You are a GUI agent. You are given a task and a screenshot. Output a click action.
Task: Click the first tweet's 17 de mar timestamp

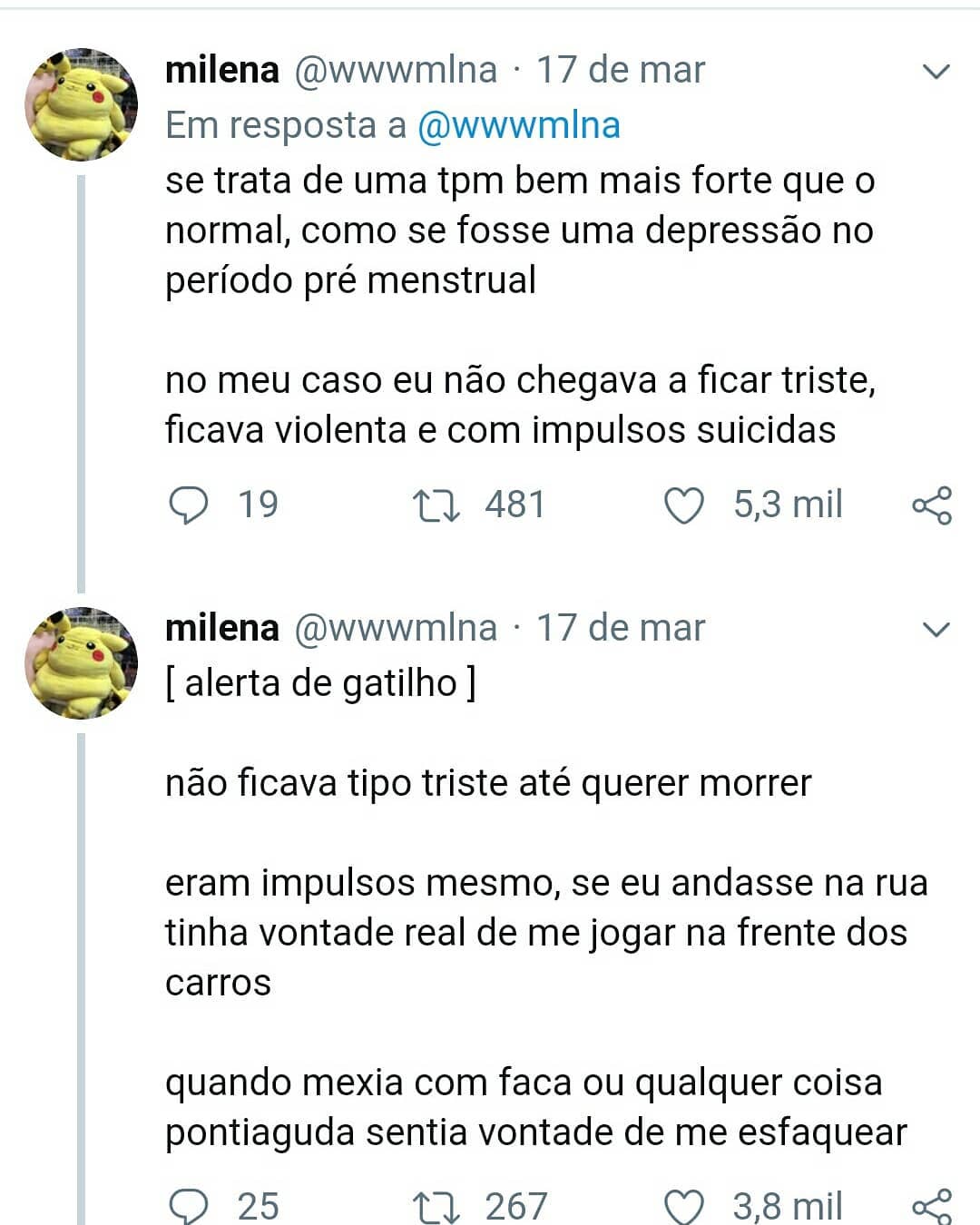click(621, 70)
